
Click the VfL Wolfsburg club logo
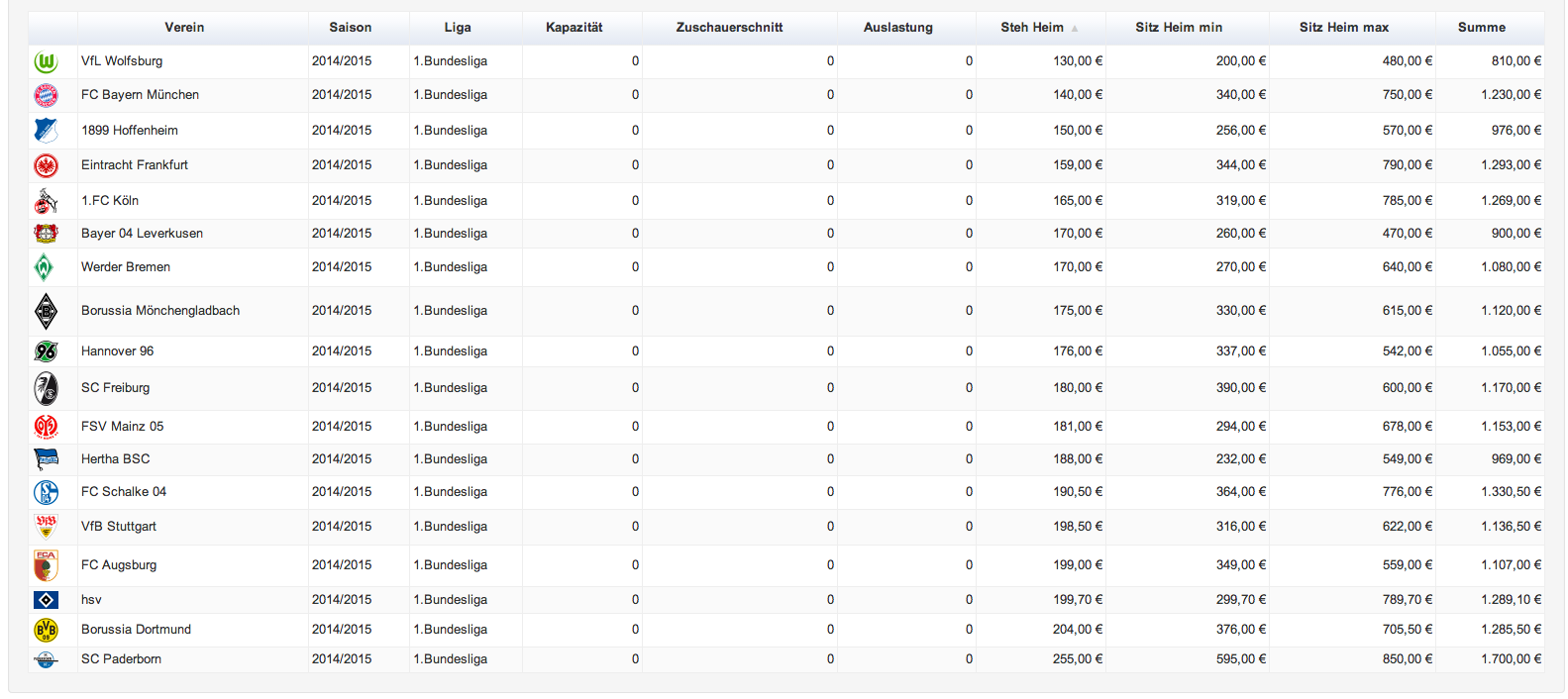(x=46, y=62)
